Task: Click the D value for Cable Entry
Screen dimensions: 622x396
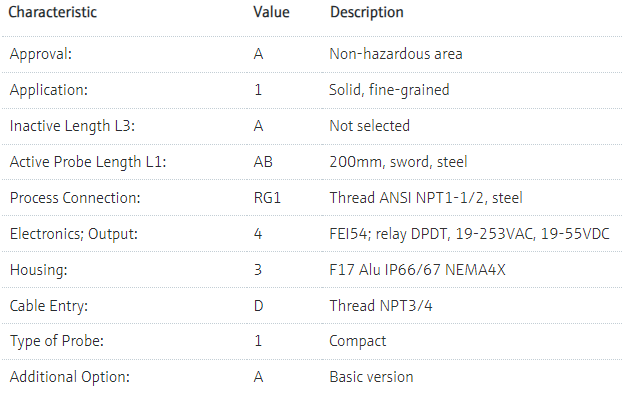Action: [x=258, y=306]
